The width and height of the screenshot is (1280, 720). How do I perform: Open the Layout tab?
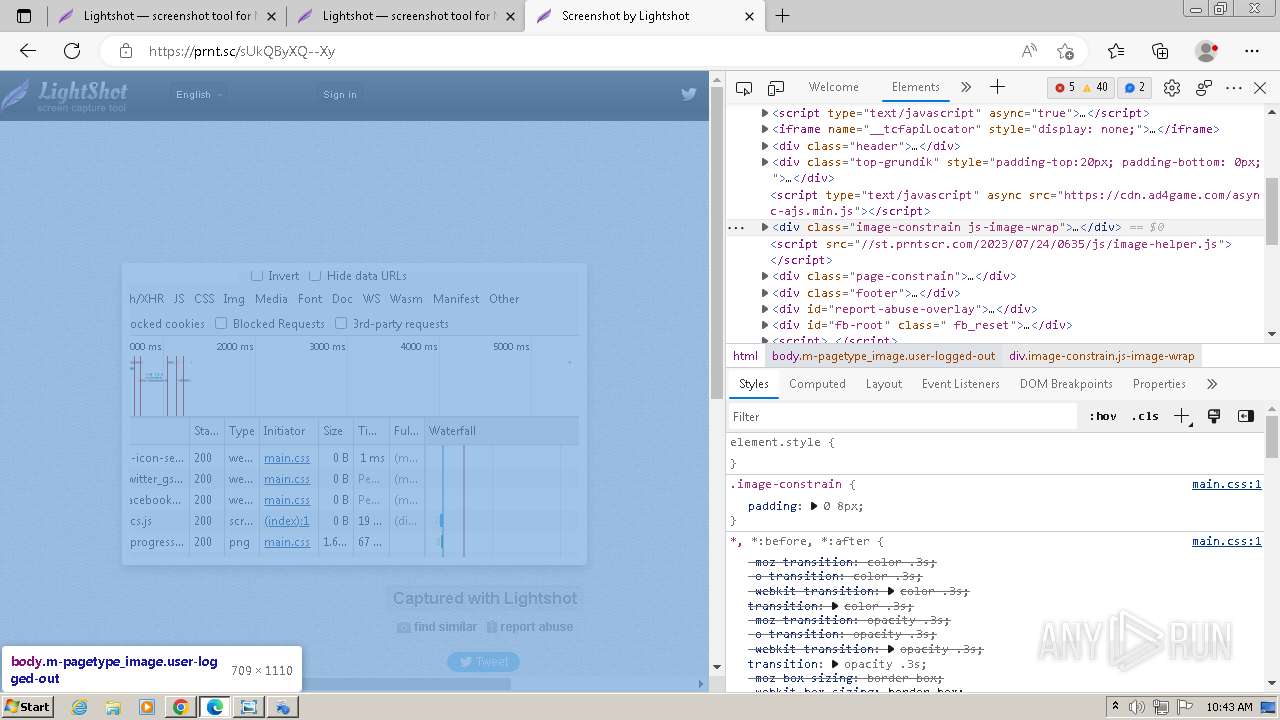pyautogui.click(x=883, y=384)
